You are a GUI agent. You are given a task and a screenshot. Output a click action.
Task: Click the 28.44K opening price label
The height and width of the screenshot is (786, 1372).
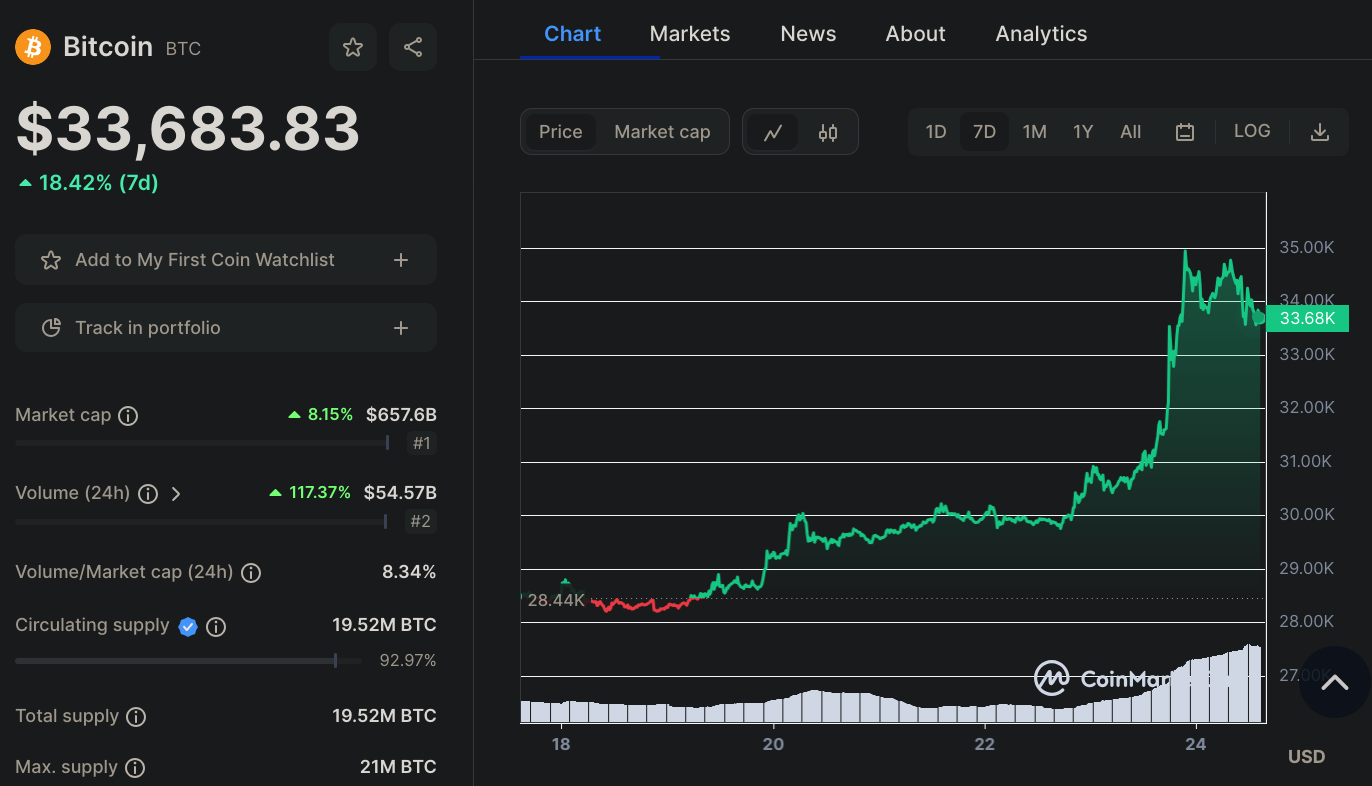[x=555, y=600]
